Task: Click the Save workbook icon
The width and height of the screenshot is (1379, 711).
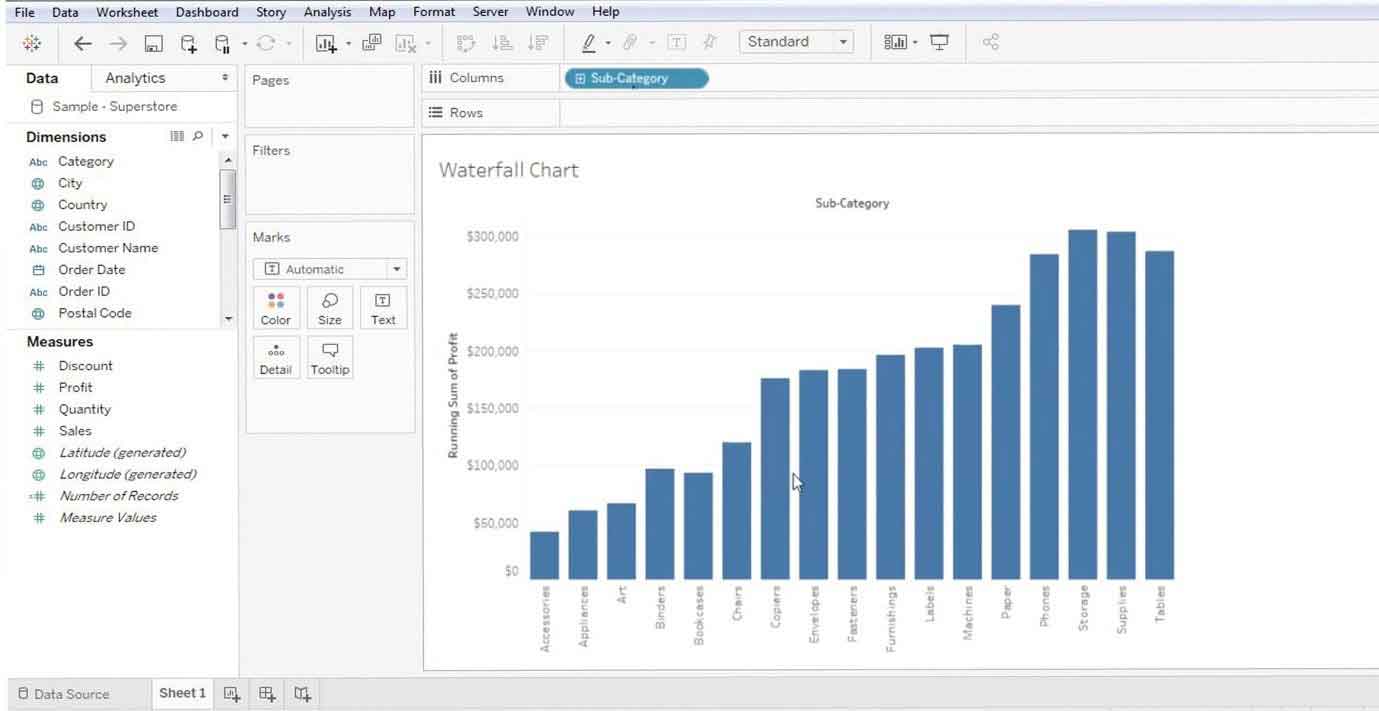Action: [152, 42]
